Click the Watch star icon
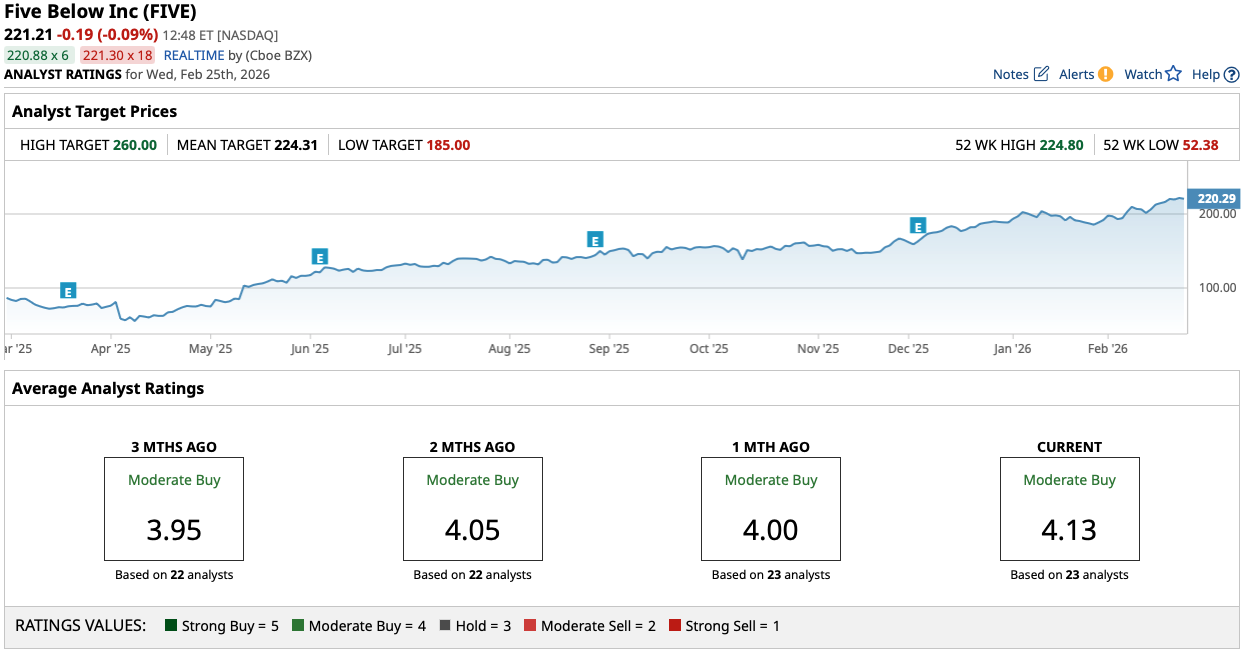Viewport: 1247px width, 653px height. 1174,74
